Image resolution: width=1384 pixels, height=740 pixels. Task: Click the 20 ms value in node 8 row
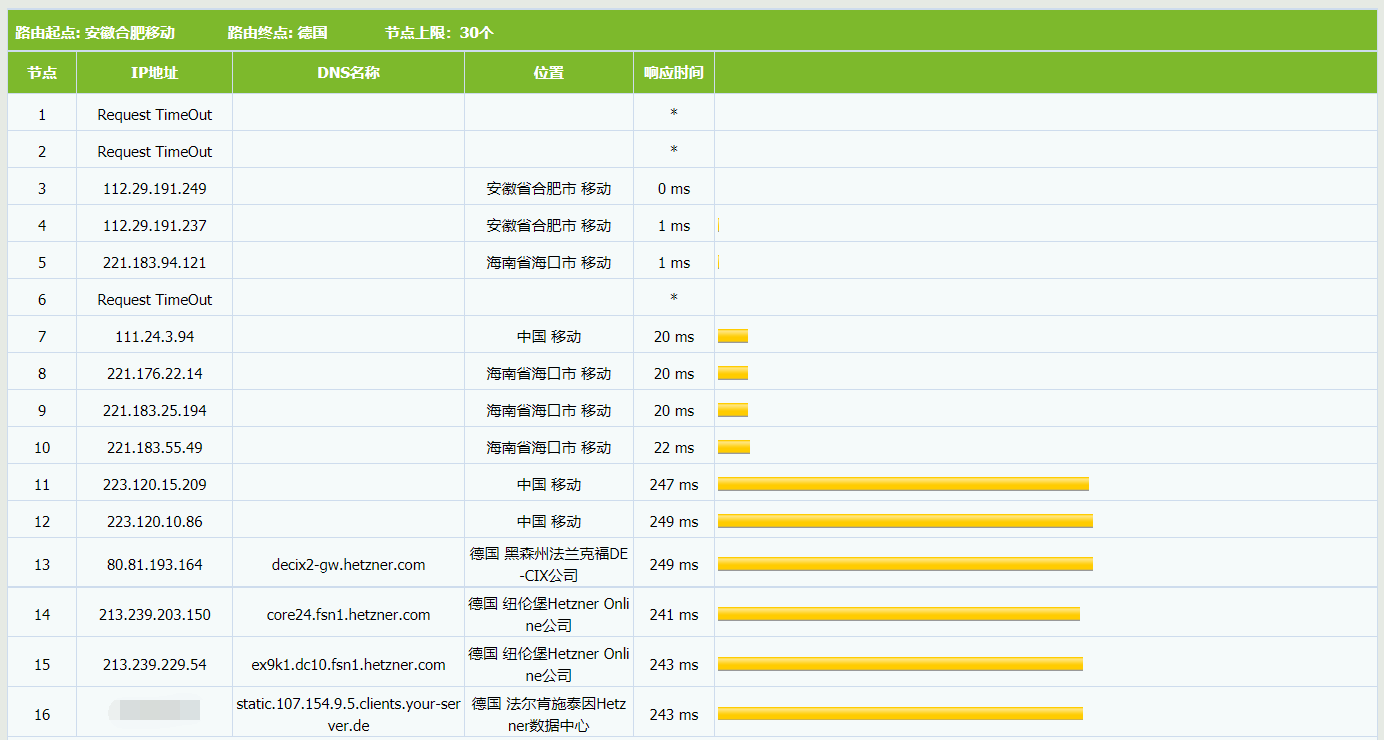674,373
